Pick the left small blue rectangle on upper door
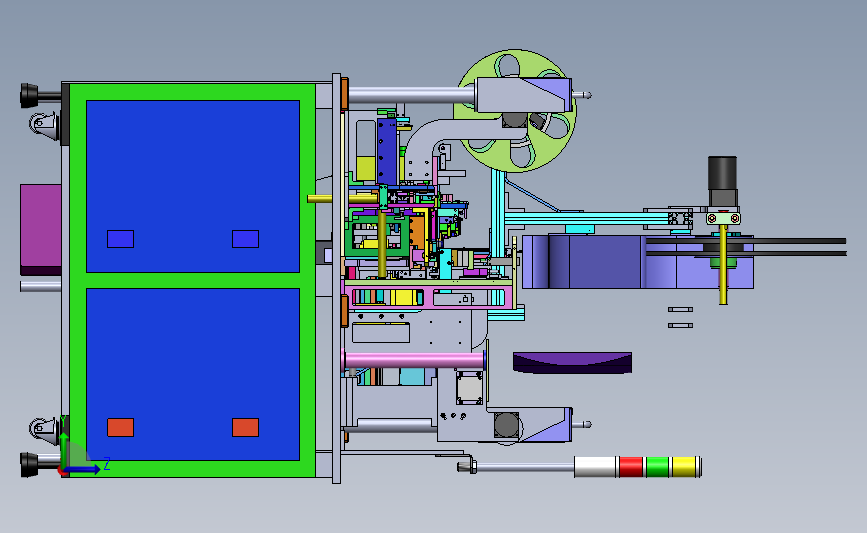 [x=121, y=239]
